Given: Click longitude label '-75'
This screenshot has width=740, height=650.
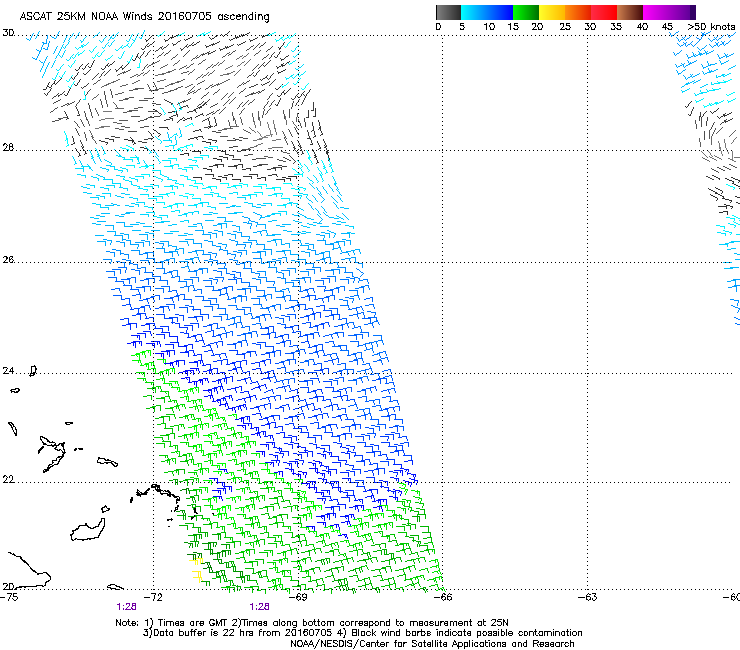Looking at the screenshot, I should [x=9, y=597].
